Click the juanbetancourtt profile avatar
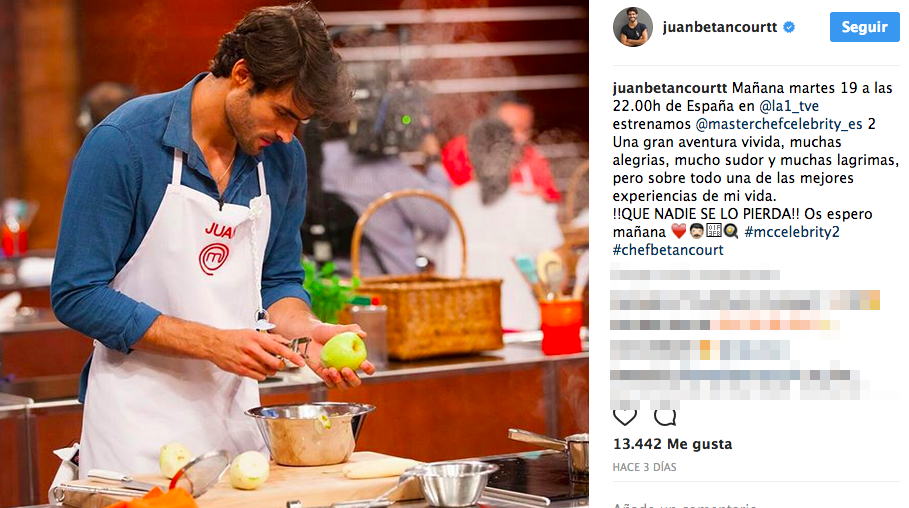 [x=632, y=27]
